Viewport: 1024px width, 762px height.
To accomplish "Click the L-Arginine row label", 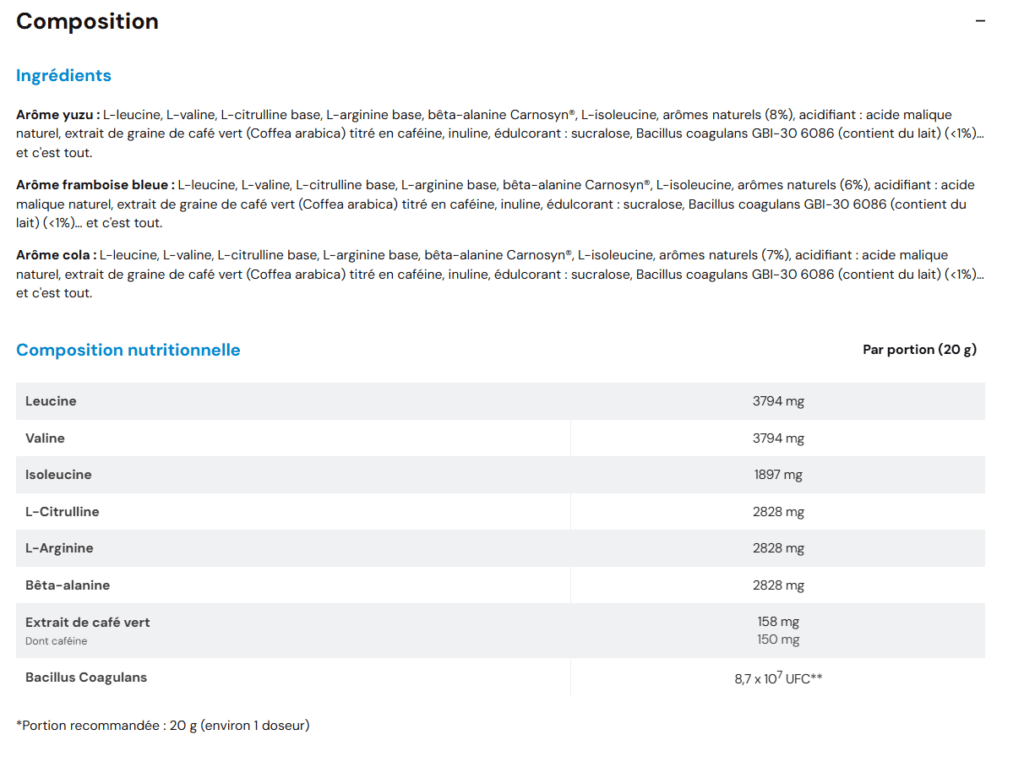I will (x=59, y=548).
